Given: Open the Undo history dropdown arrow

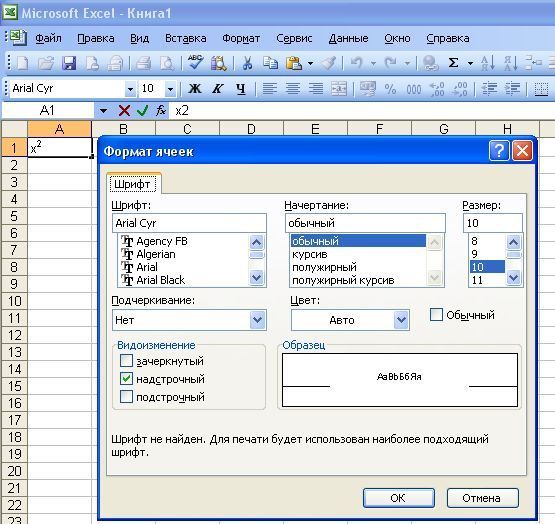Looking at the screenshot, I should point(373,64).
